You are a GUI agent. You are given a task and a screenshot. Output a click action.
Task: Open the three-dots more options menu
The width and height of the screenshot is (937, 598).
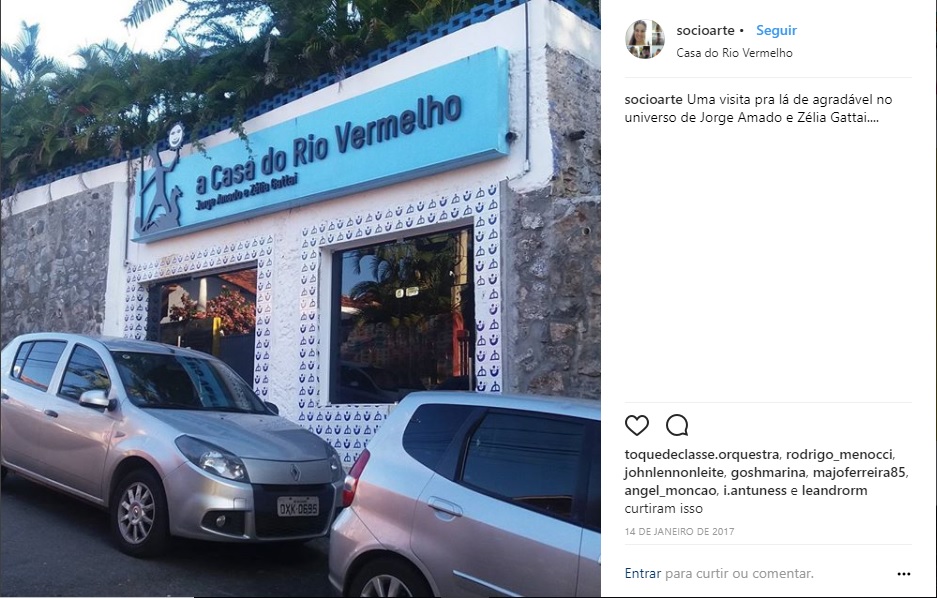pos(904,574)
